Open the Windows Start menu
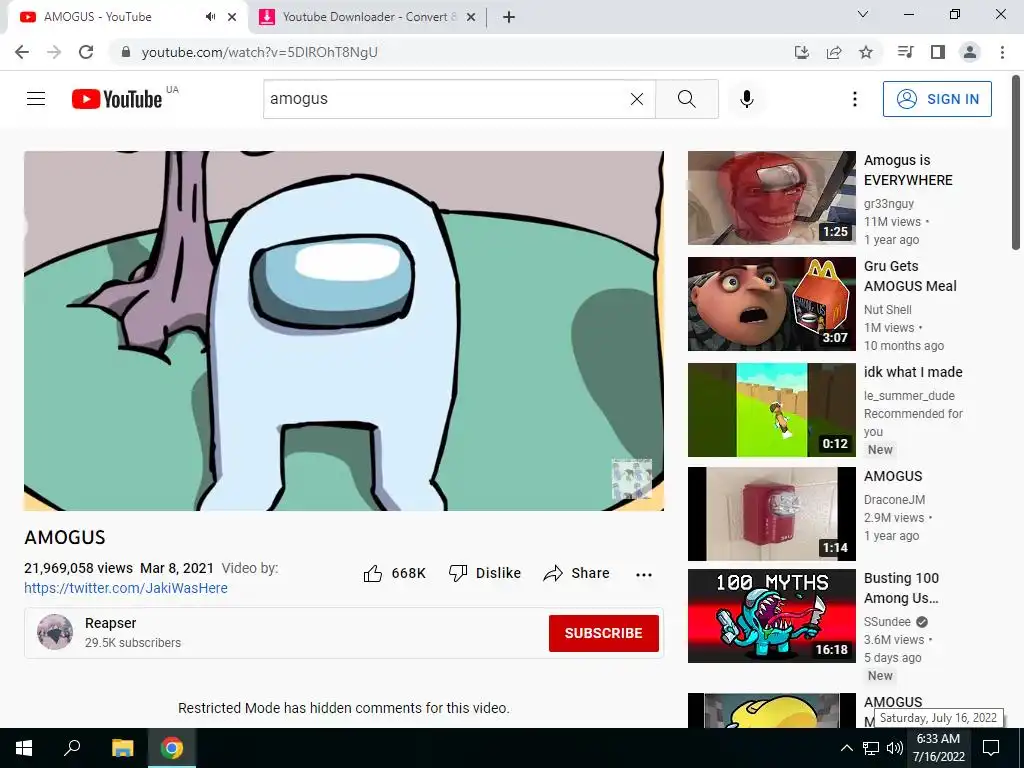The width and height of the screenshot is (1024, 768). [x=24, y=748]
